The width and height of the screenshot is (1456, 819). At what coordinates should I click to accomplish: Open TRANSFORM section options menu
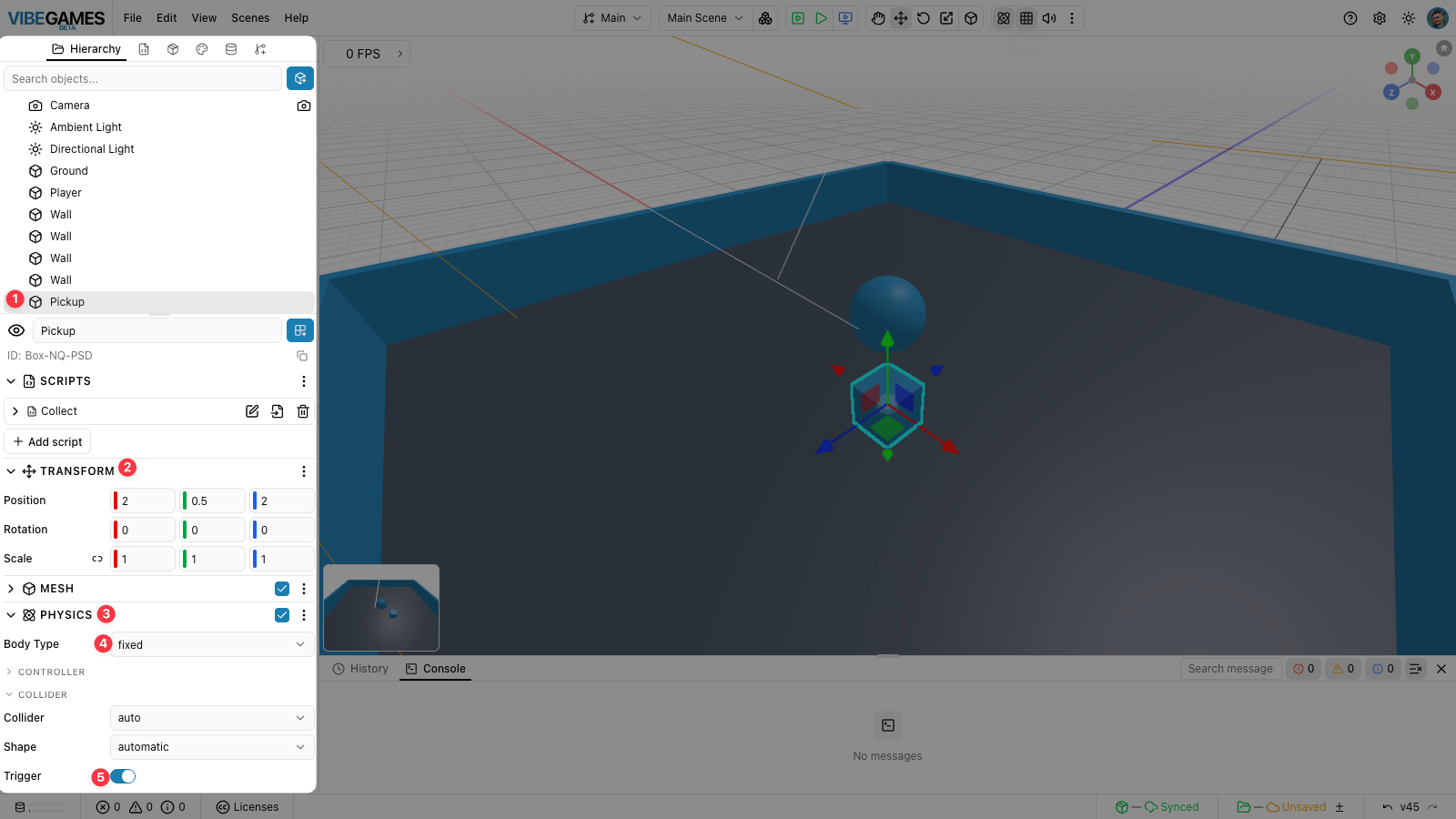(x=304, y=471)
